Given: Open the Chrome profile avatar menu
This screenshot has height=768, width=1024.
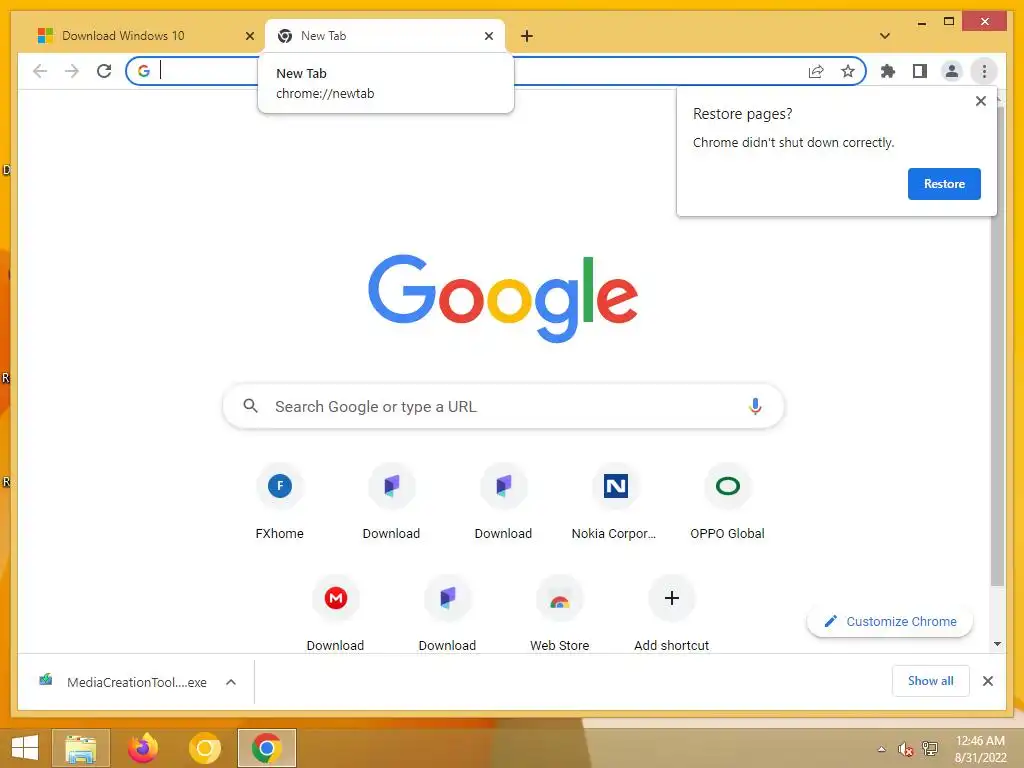Looking at the screenshot, I should pos(952,71).
